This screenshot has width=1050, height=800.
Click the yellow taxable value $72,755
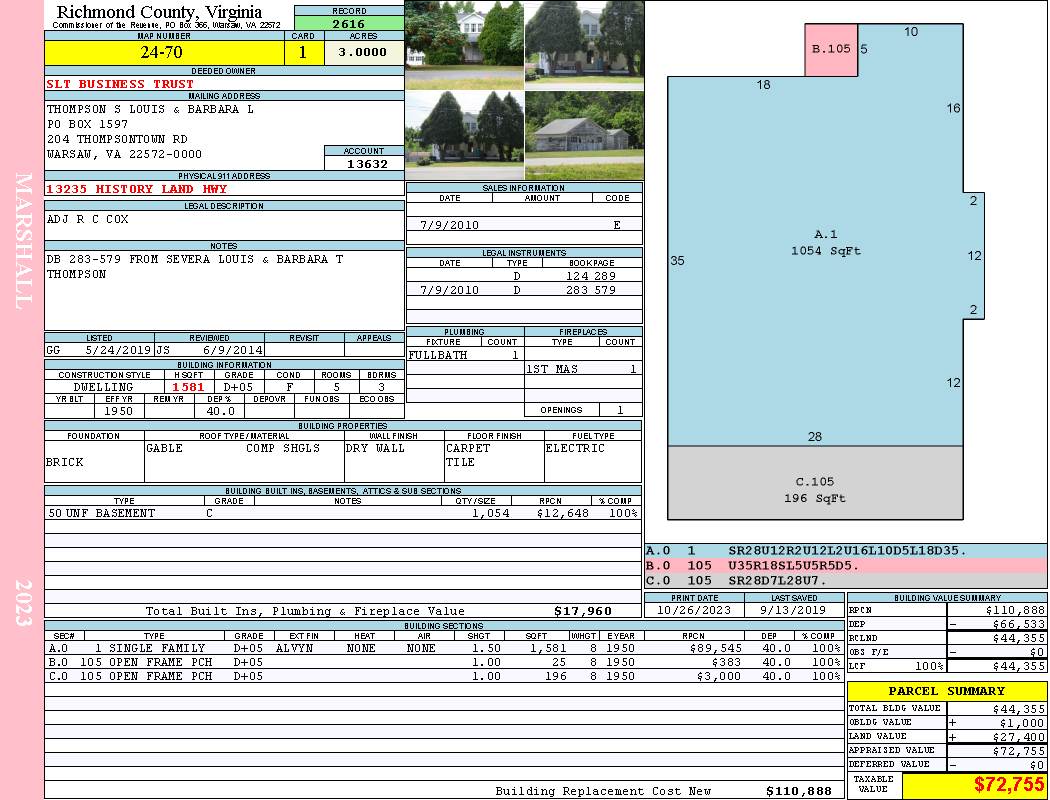973,785
